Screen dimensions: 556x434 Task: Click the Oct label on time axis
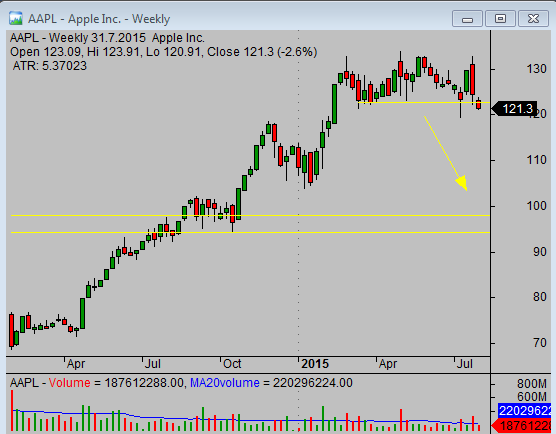[232, 364]
